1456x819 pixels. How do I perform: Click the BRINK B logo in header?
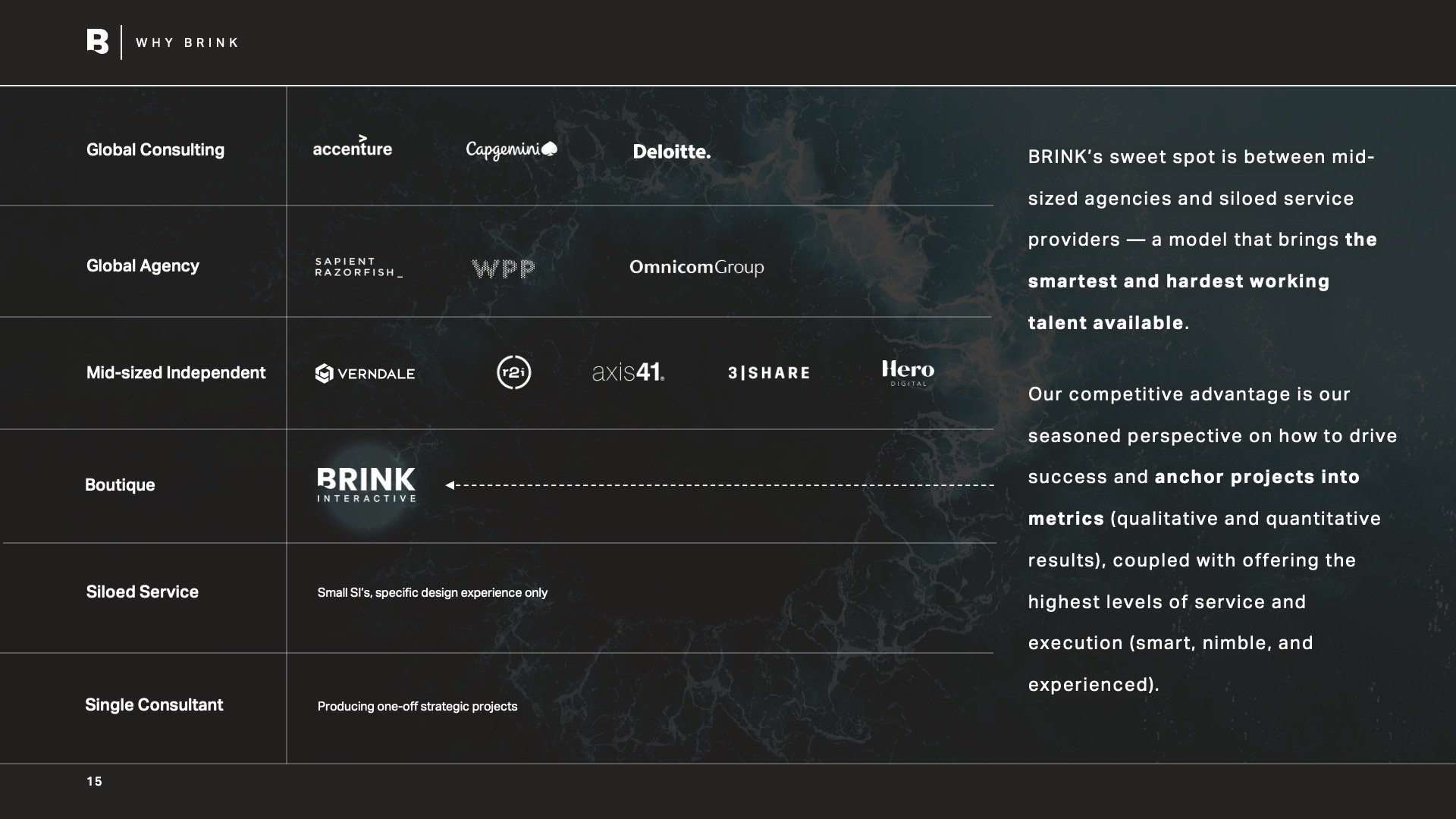click(98, 41)
